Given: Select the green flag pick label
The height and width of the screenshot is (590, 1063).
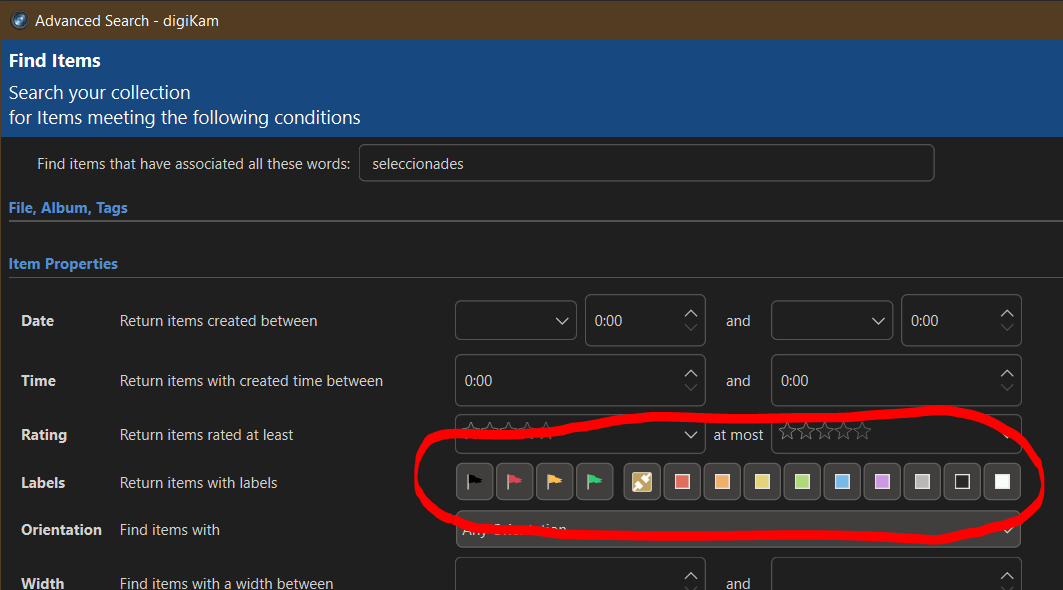Looking at the screenshot, I should pos(594,482).
